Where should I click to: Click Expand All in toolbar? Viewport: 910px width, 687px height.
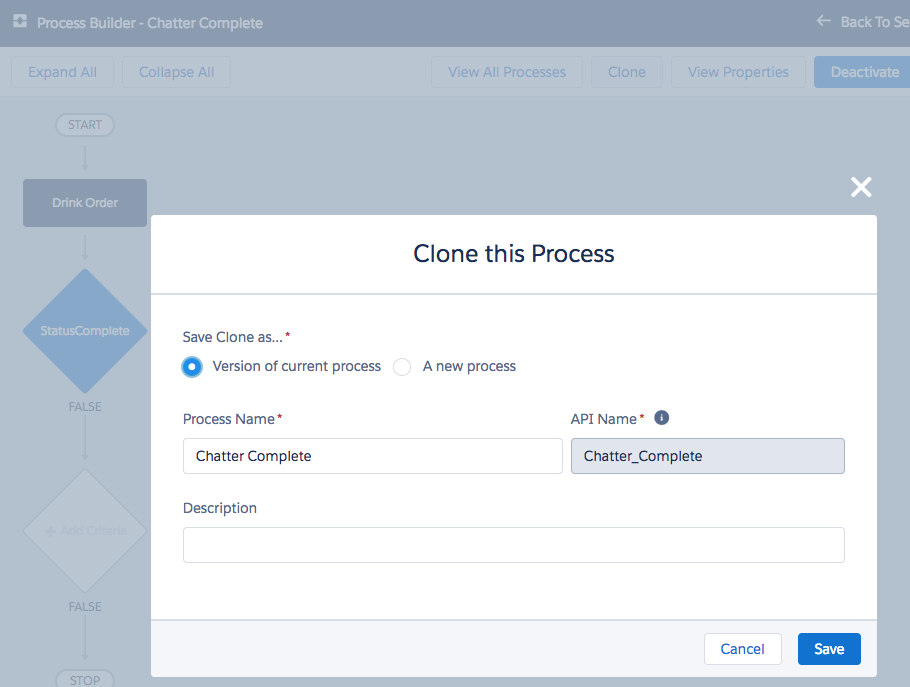(x=62, y=72)
